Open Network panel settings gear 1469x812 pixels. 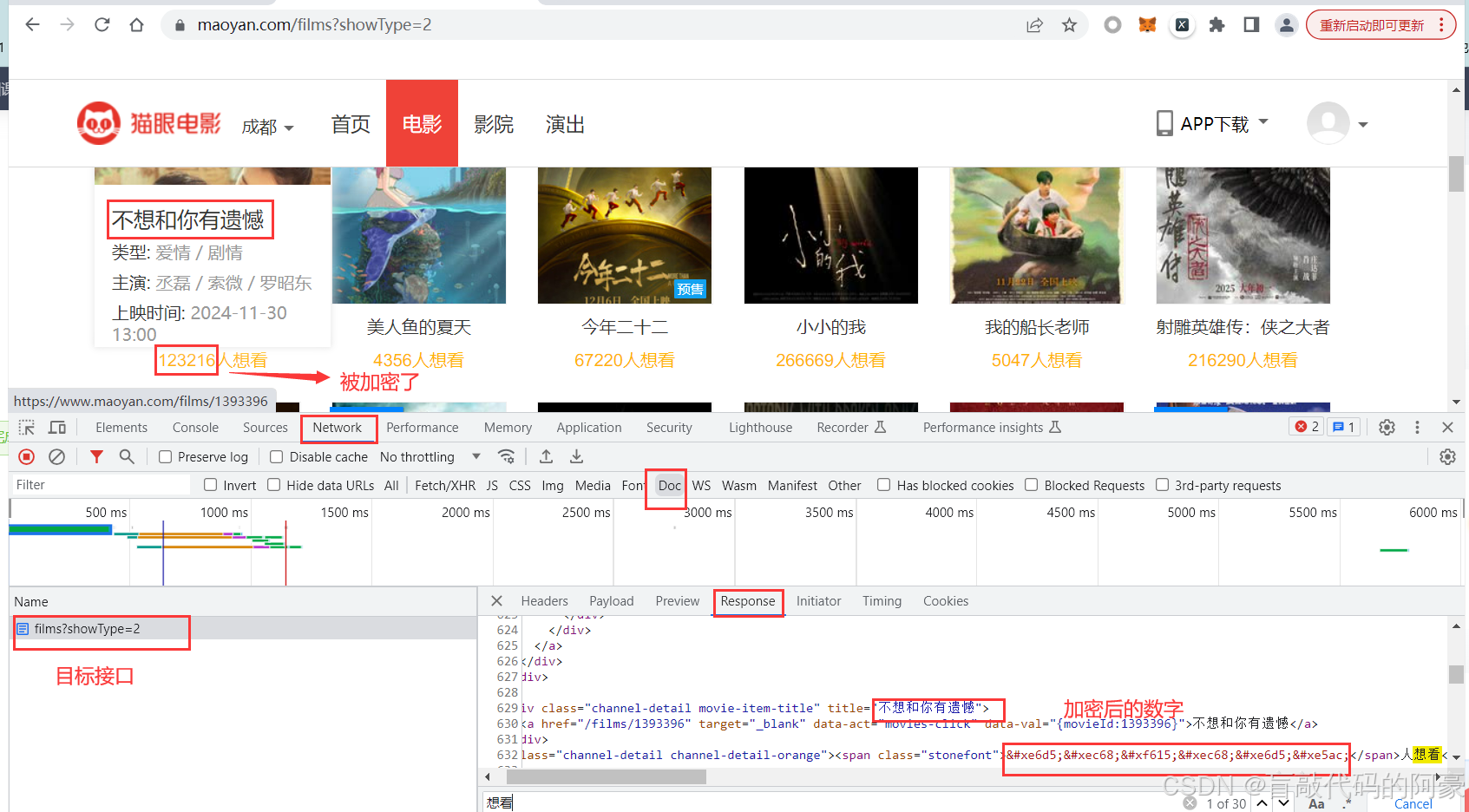tap(1447, 456)
